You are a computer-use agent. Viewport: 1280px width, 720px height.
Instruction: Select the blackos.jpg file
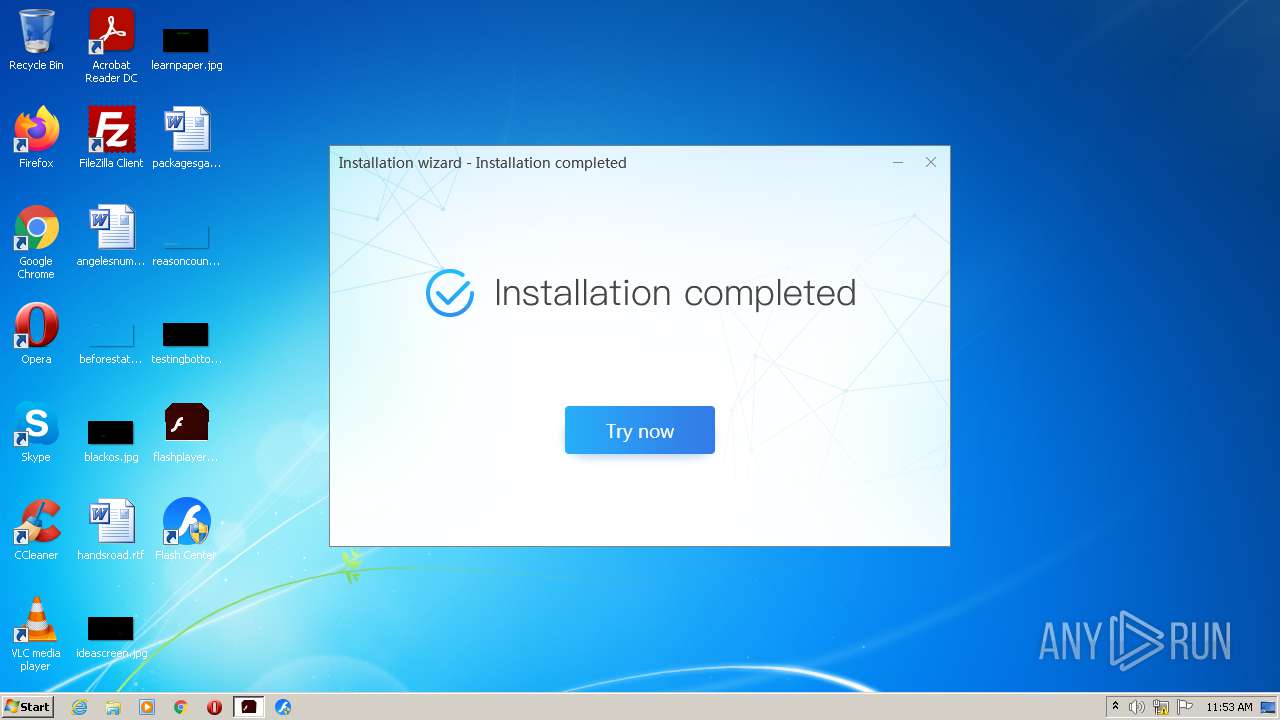111,440
